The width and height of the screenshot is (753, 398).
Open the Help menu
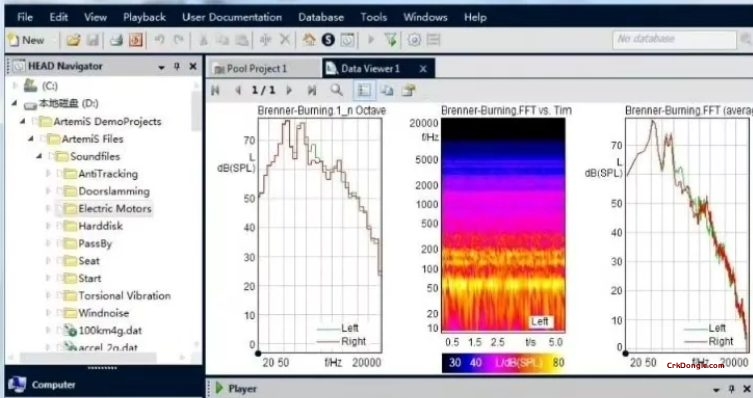[475, 17]
